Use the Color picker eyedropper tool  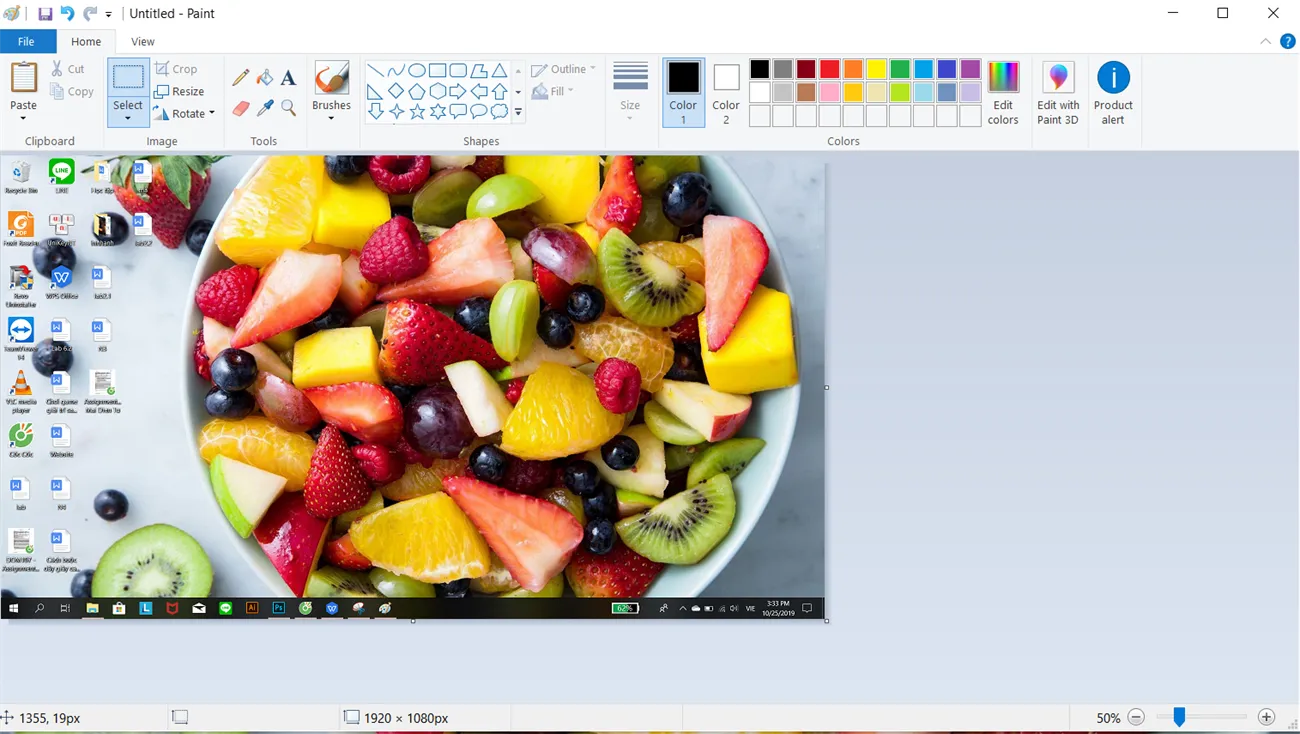(x=263, y=105)
